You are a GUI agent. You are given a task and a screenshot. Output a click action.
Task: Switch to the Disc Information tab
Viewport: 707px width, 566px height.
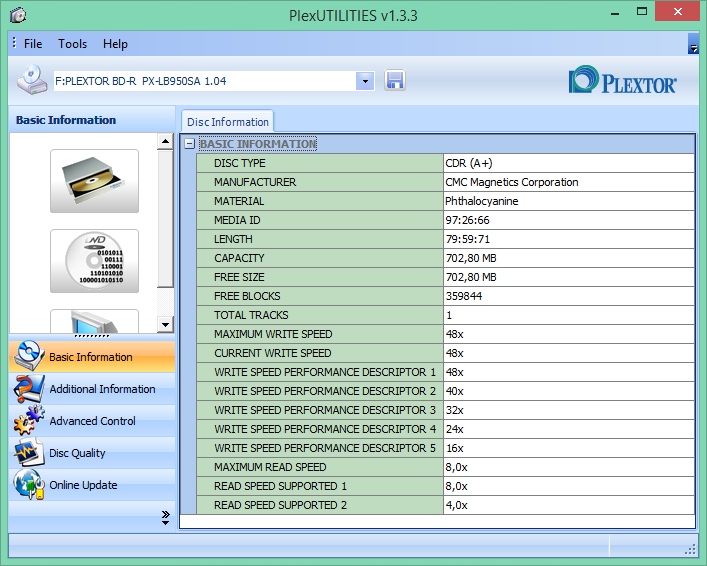point(227,122)
